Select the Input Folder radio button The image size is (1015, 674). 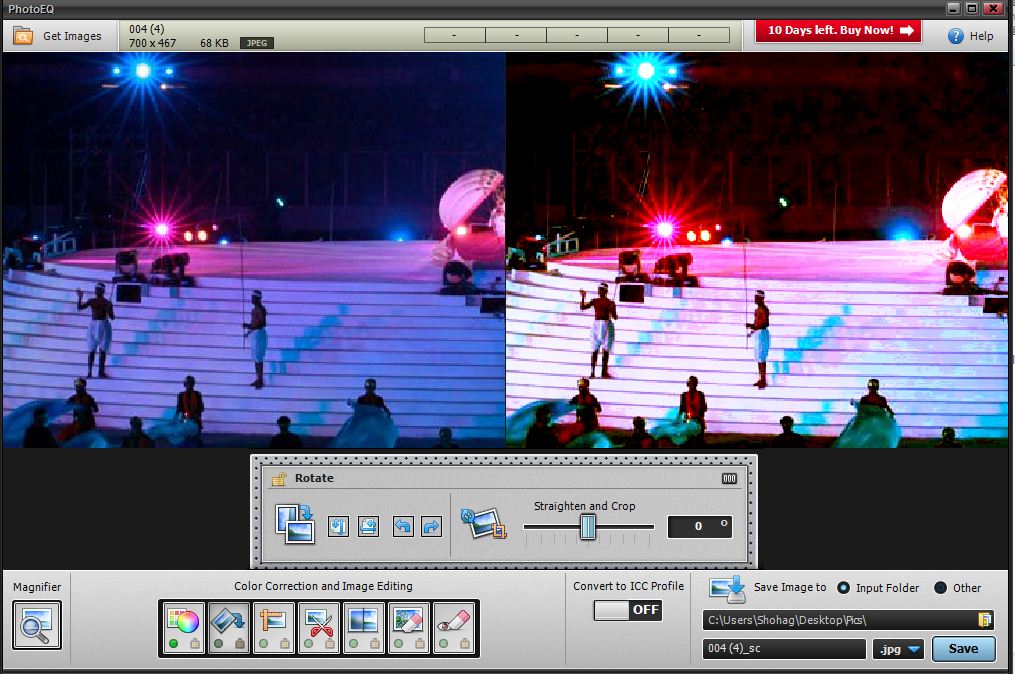point(843,588)
